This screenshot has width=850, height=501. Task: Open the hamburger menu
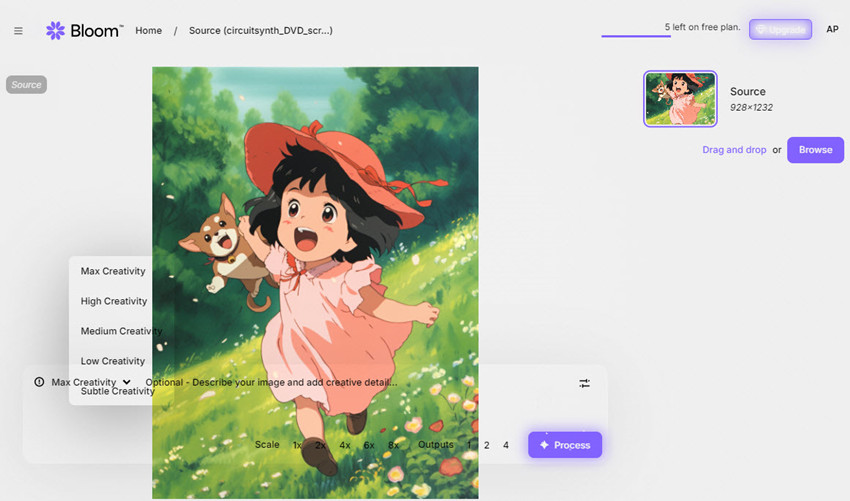pyautogui.click(x=18, y=31)
